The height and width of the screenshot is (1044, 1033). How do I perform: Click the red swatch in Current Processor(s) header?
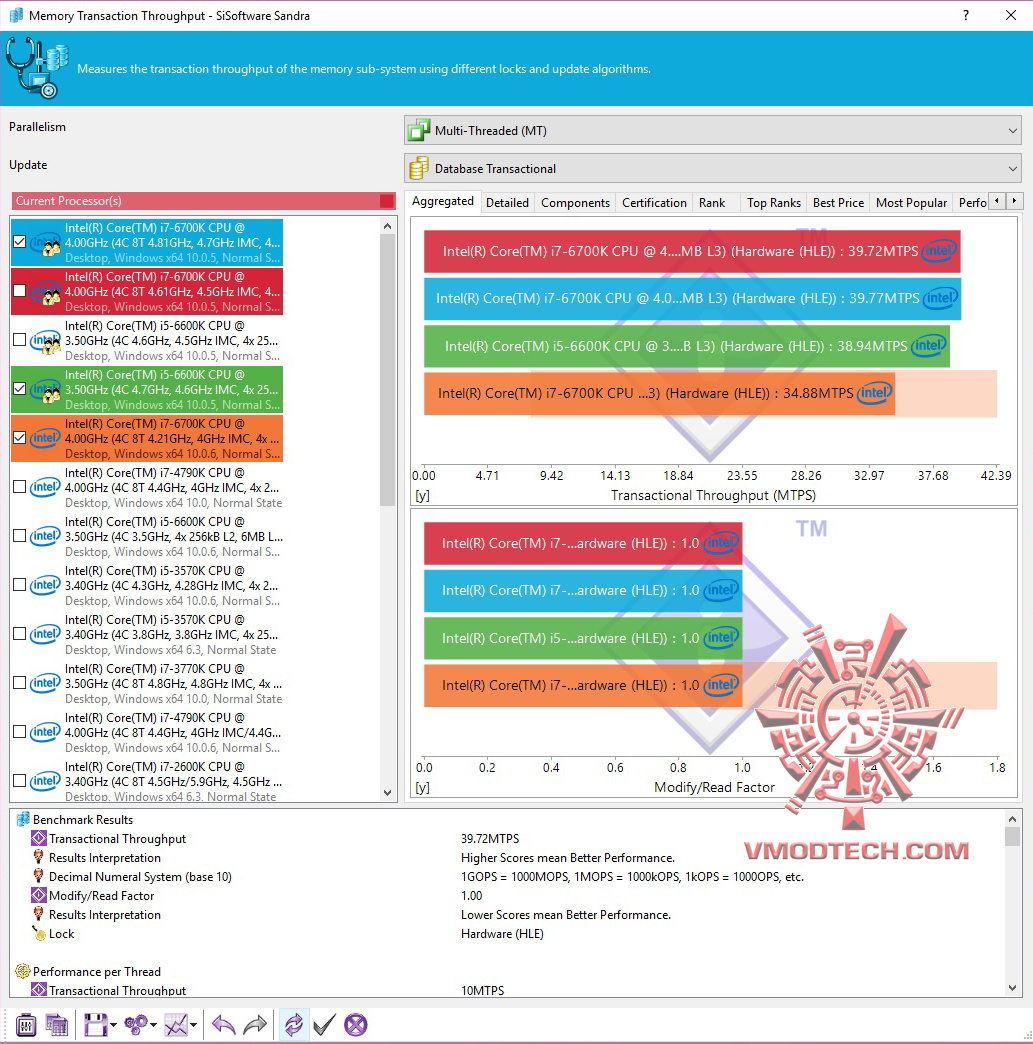[387, 200]
